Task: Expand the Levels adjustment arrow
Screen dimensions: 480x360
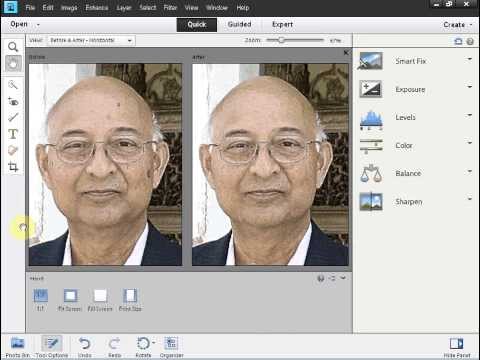Action: pyautogui.click(x=470, y=115)
